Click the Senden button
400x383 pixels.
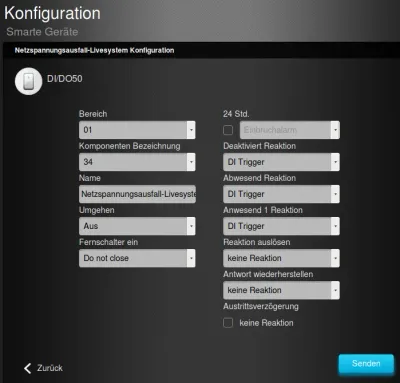(x=366, y=364)
